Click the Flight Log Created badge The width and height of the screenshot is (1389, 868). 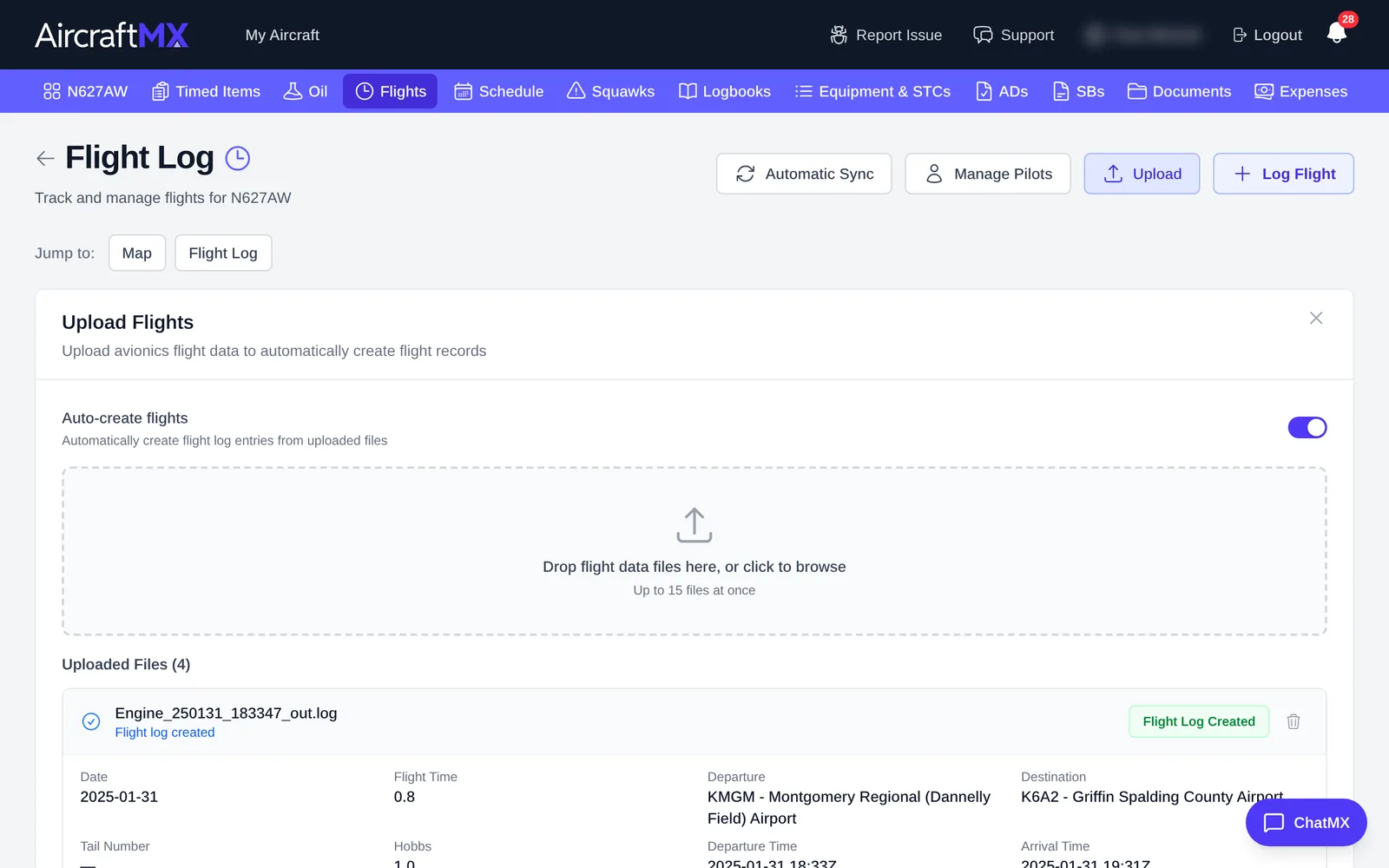click(x=1199, y=721)
